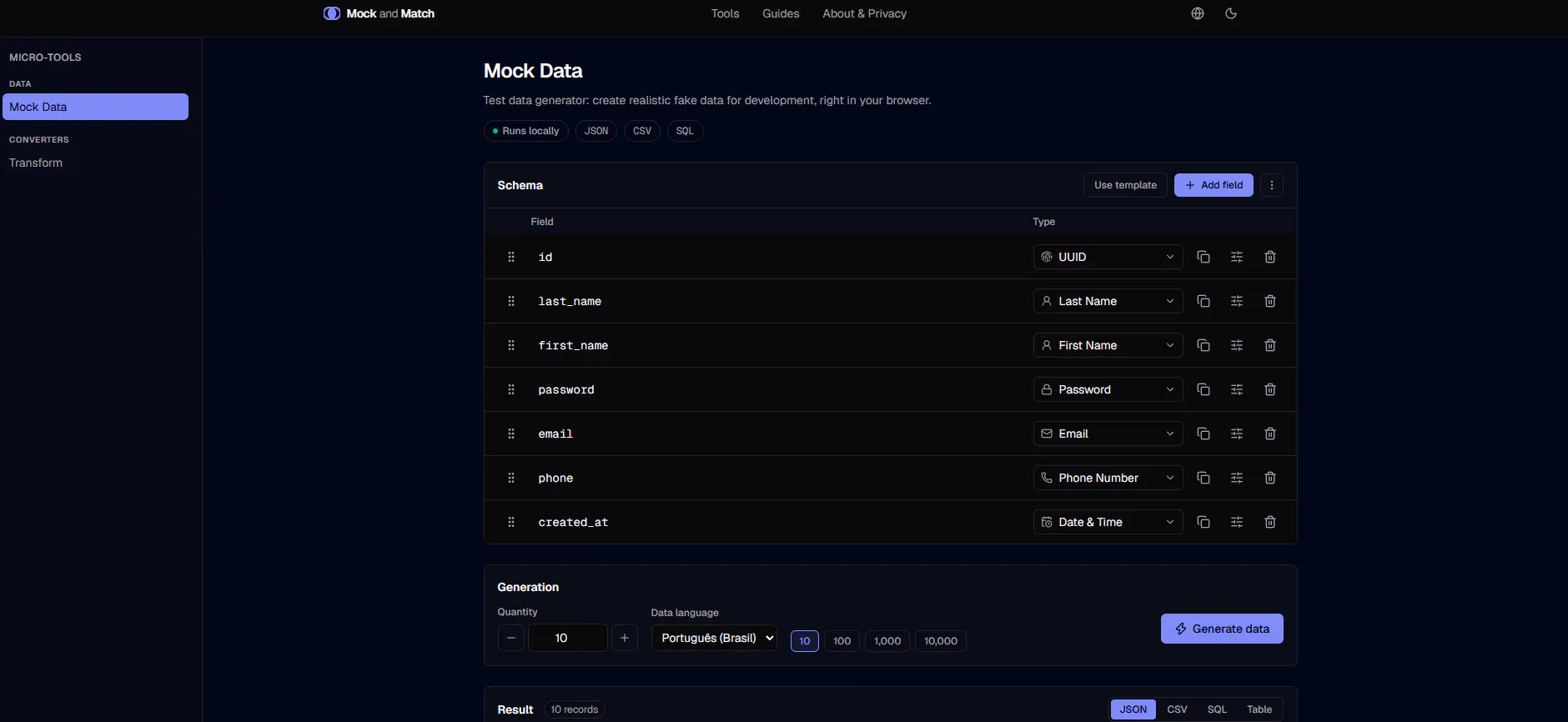Delete the last_name field
The width and height of the screenshot is (1568, 722).
(x=1269, y=301)
